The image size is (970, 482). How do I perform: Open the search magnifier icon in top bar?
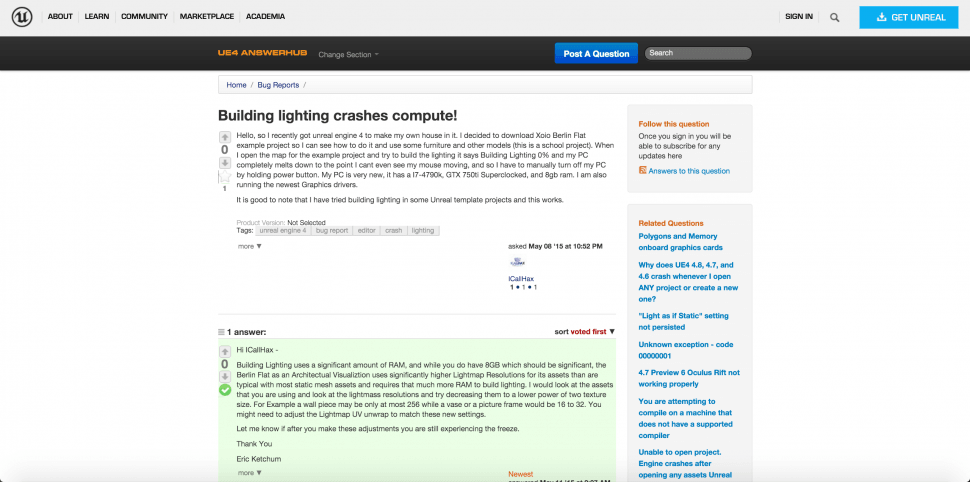click(835, 17)
